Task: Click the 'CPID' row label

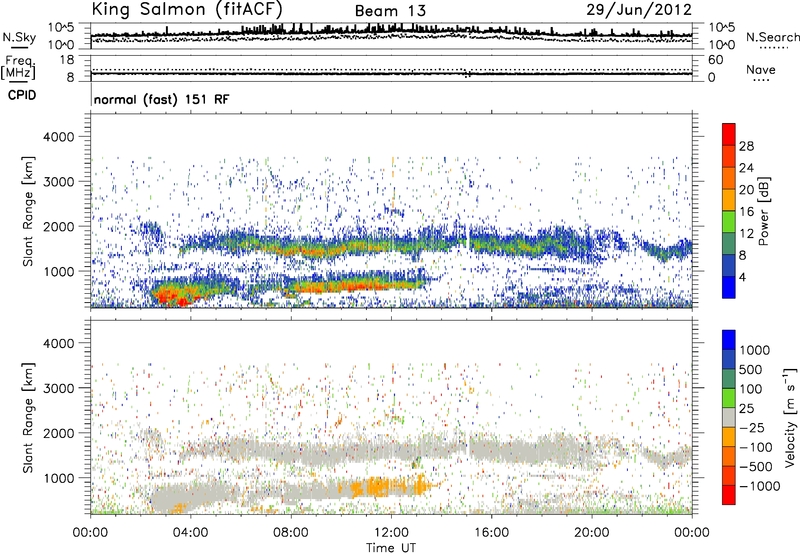Action: [22, 95]
